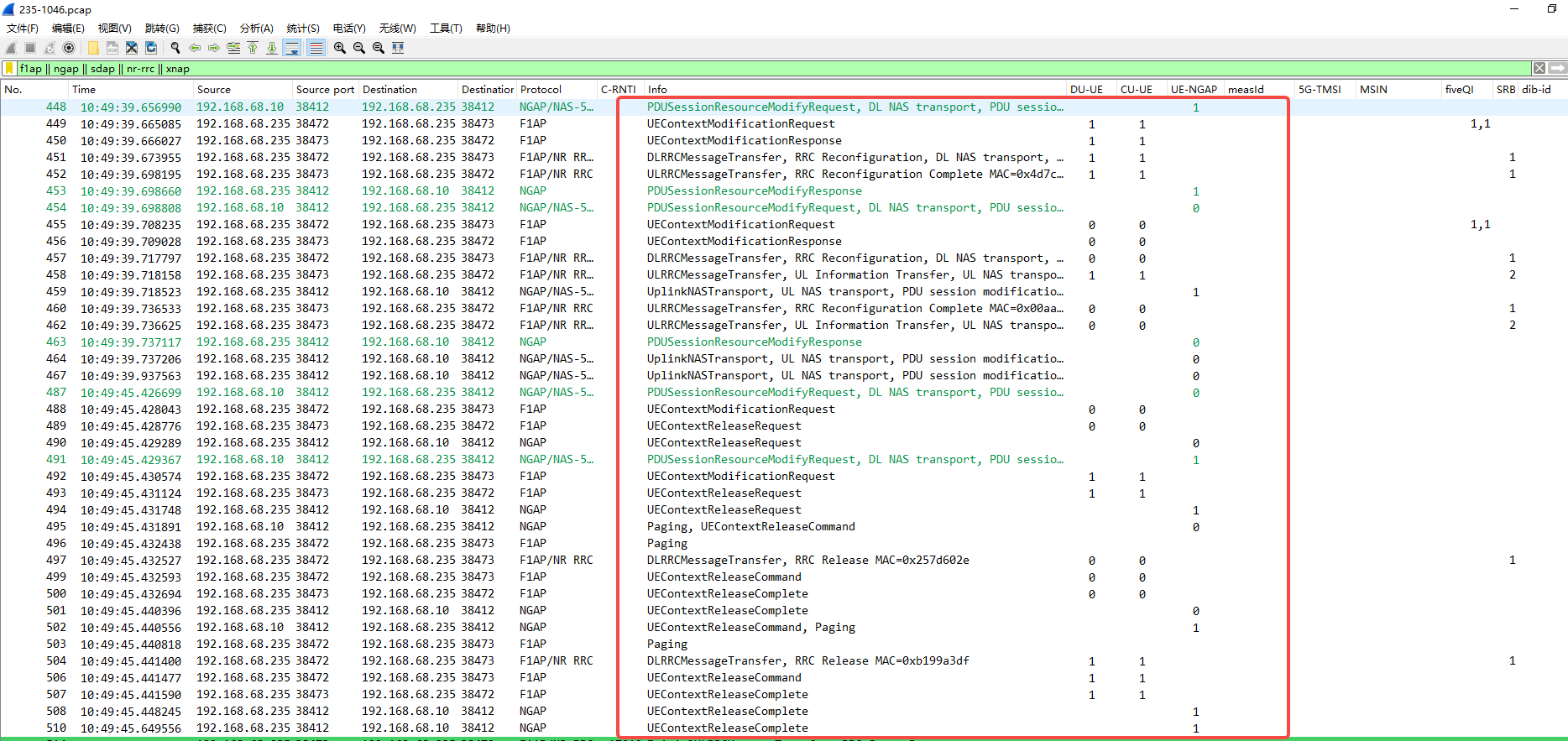Image resolution: width=1568 pixels, height=741 pixels.
Task: Go back in packet history
Action: tap(195, 48)
